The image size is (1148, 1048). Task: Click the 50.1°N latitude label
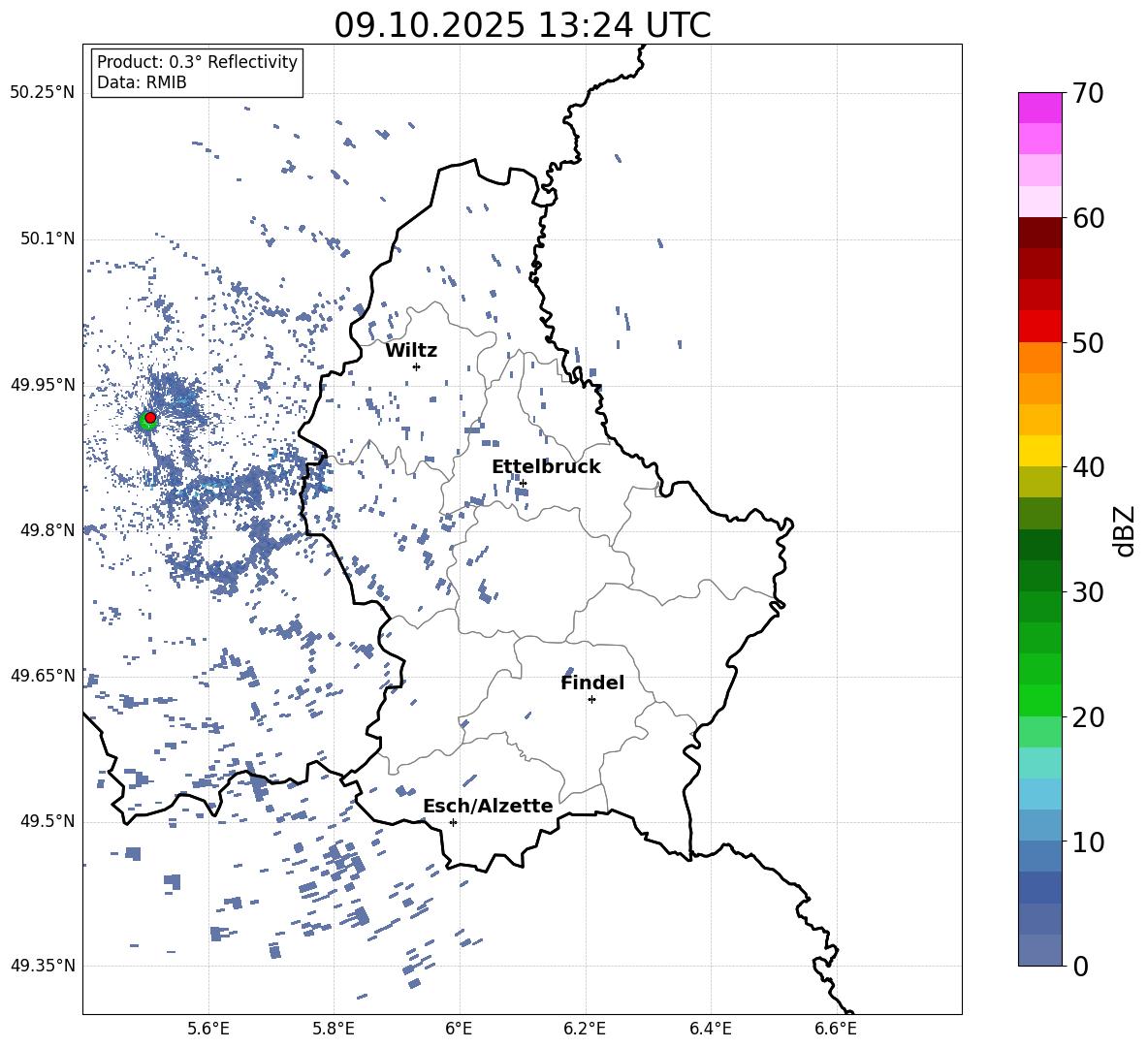point(48,238)
